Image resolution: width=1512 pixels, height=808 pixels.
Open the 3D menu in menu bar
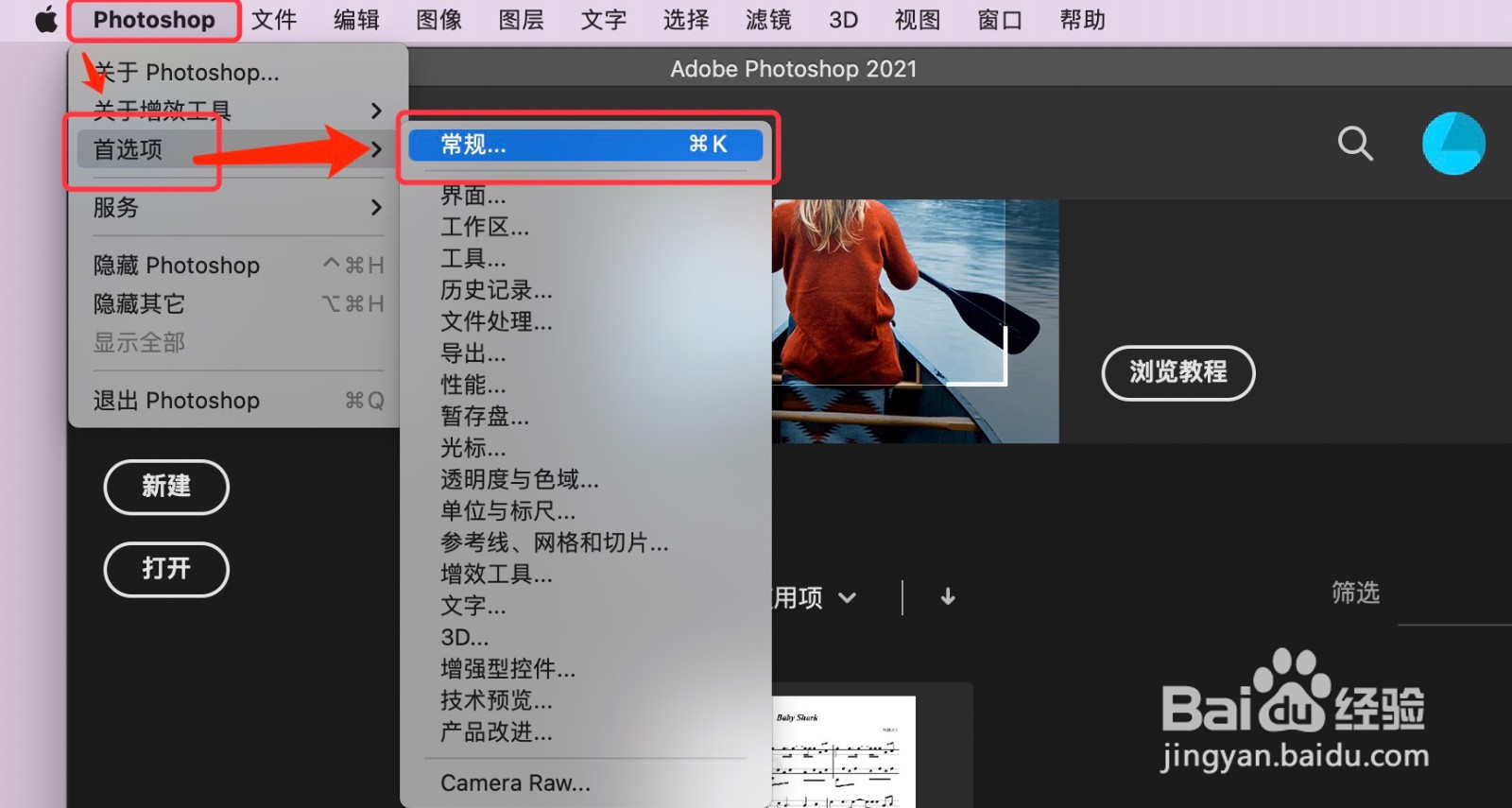(x=843, y=20)
